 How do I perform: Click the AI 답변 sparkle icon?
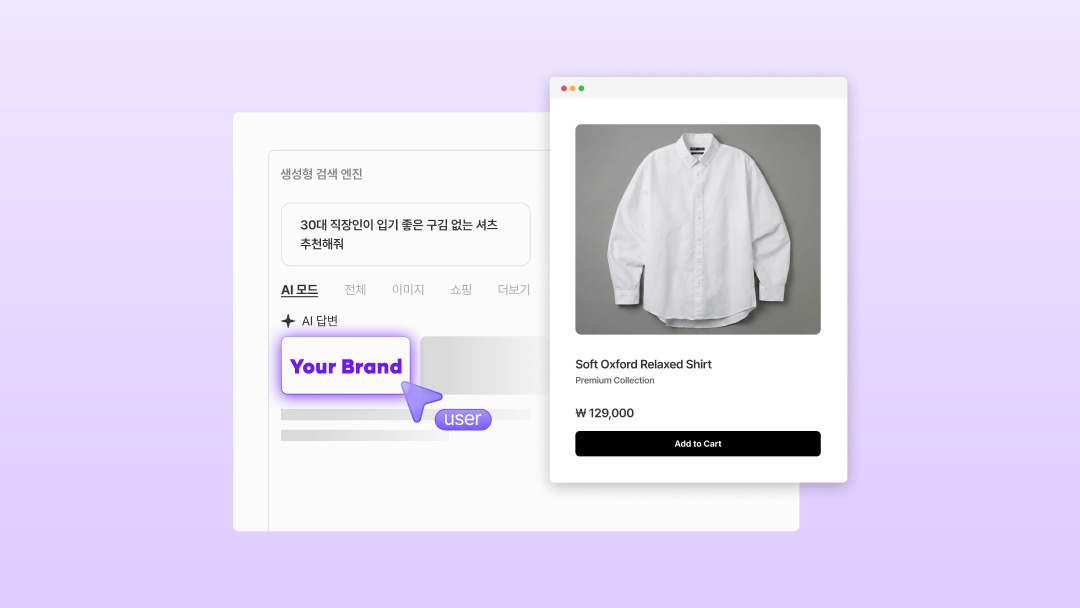[x=288, y=321]
